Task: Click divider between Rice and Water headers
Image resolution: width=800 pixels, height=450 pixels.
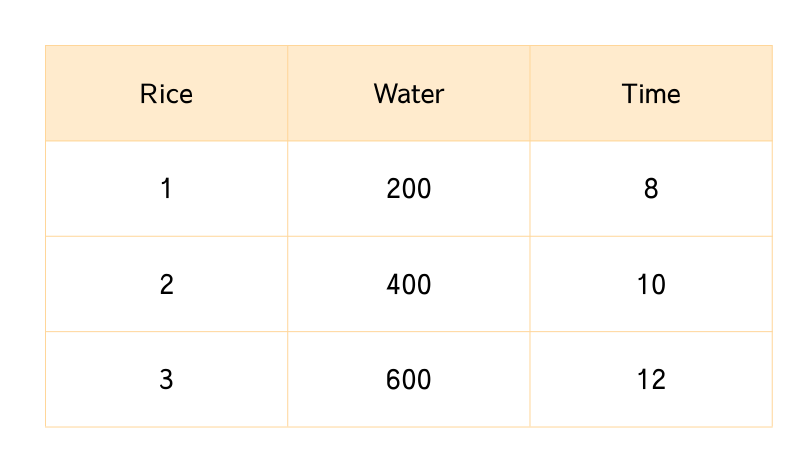Action: tap(287, 94)
